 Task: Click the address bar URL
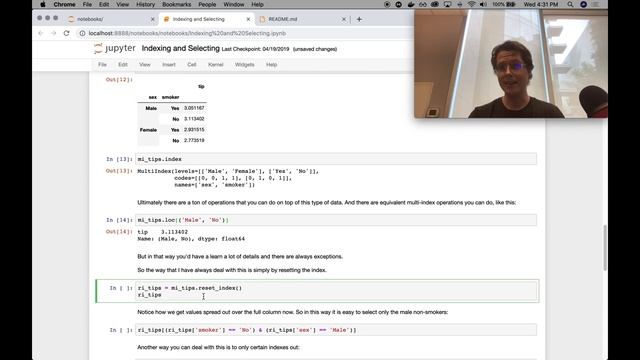pos(187,33)
